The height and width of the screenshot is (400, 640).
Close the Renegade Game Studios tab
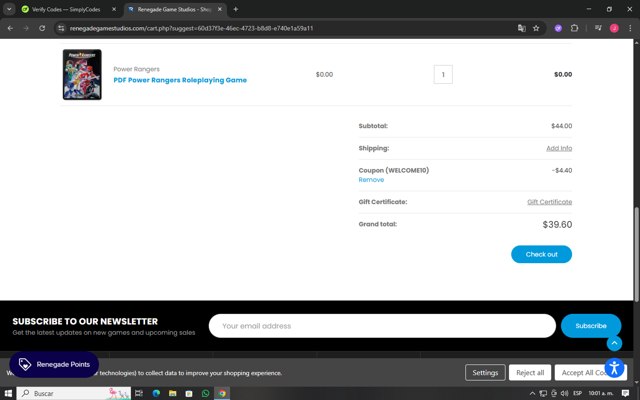coord(220,9)
